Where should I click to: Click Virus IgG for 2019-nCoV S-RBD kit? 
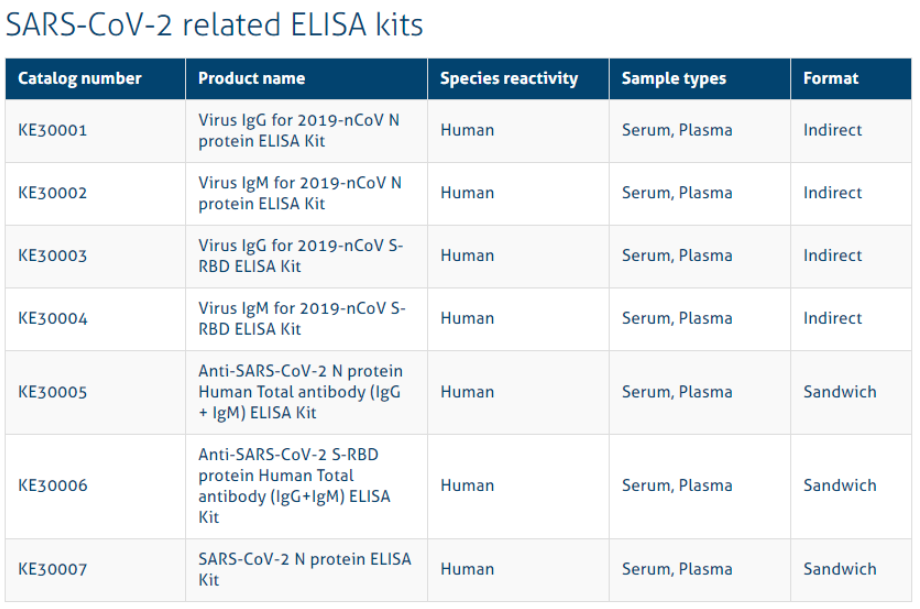point(300,256)
